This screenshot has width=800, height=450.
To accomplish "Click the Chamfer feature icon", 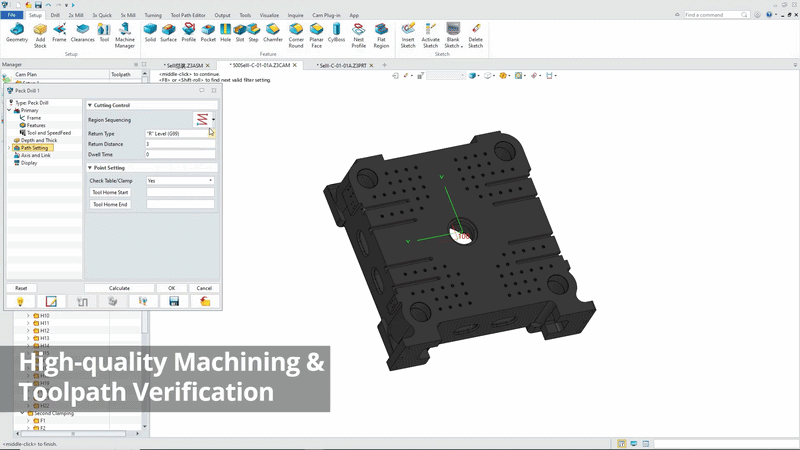I will click(x=273, y=34).
